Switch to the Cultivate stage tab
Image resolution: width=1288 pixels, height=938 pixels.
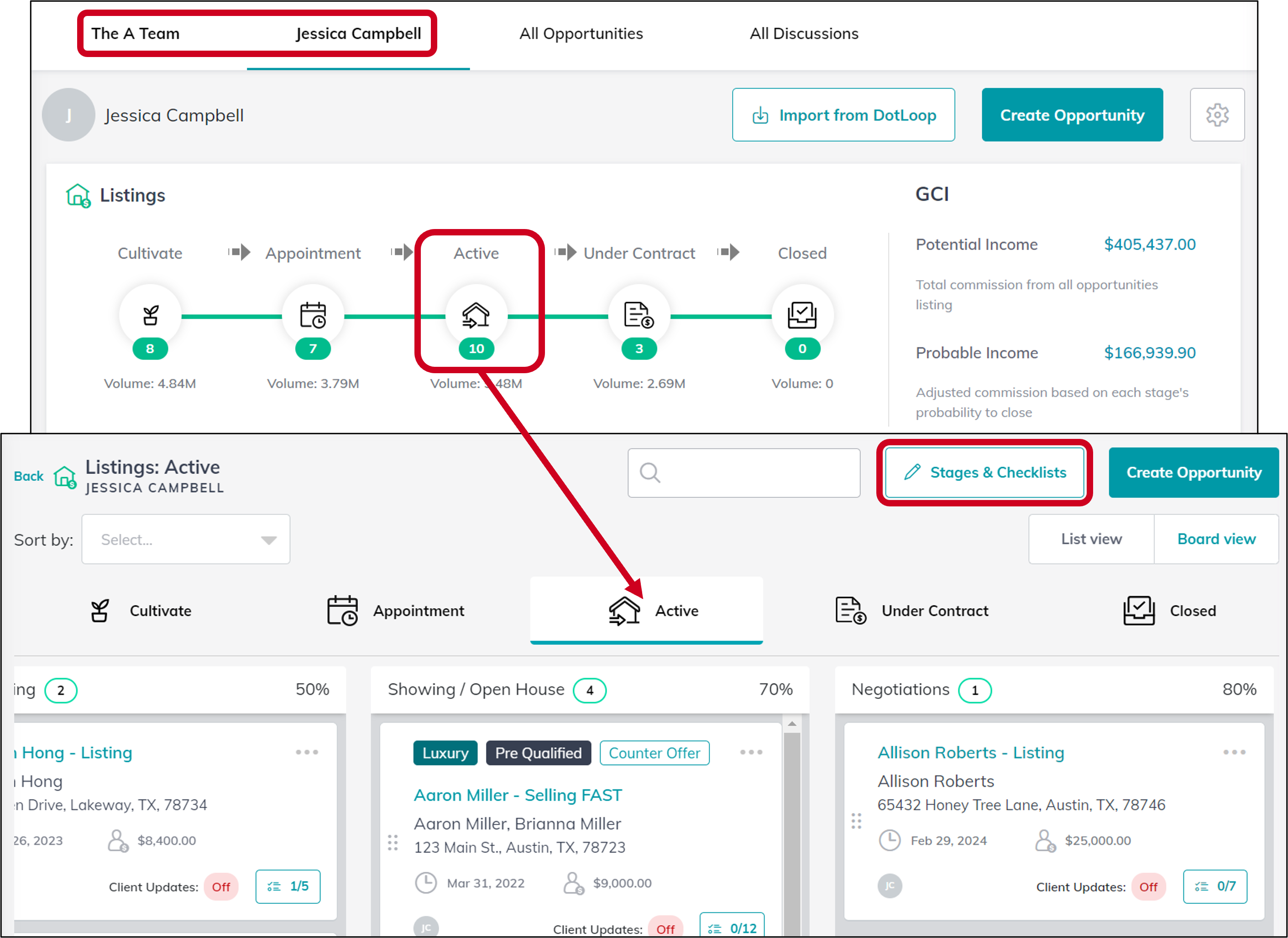pyautogui.click(x=141, y=610)
